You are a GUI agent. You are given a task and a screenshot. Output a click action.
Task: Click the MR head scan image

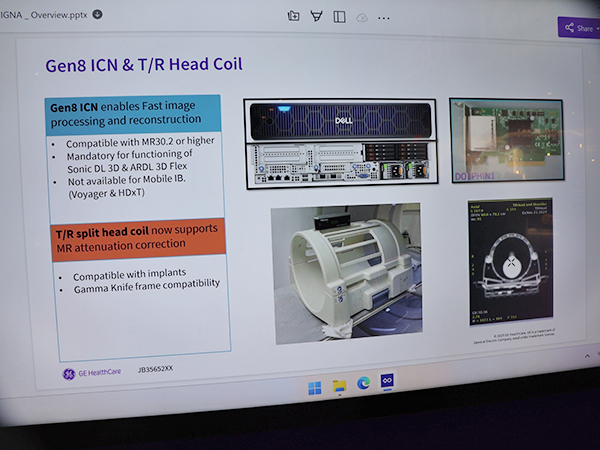click(506, 269)
